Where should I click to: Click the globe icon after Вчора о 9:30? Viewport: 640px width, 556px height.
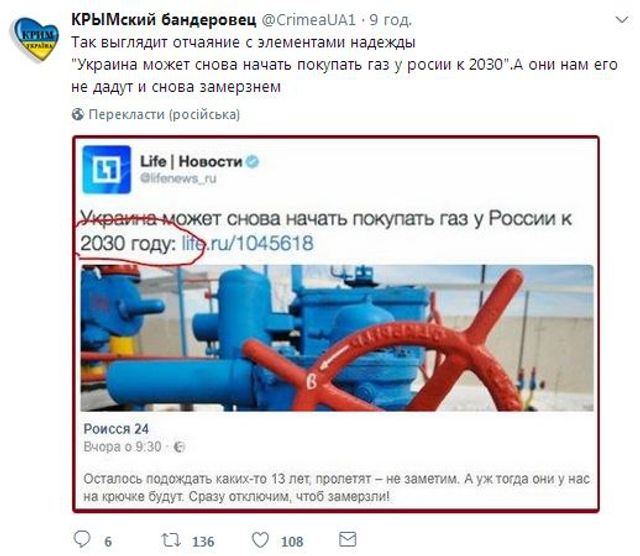click(x=179, y=447)
